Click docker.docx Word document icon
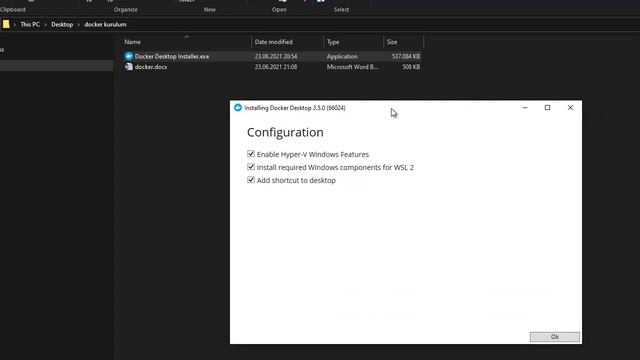This screenshot has height=360, width=640. click(x=129, y=67)
